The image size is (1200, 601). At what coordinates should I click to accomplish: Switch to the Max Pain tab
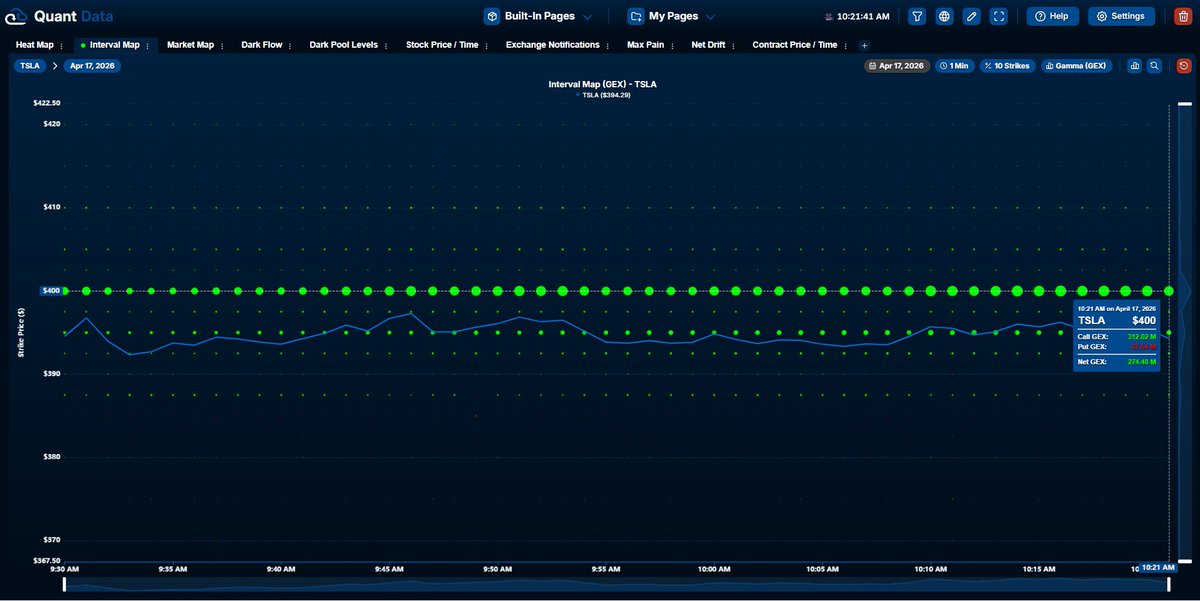click(645, 45)
